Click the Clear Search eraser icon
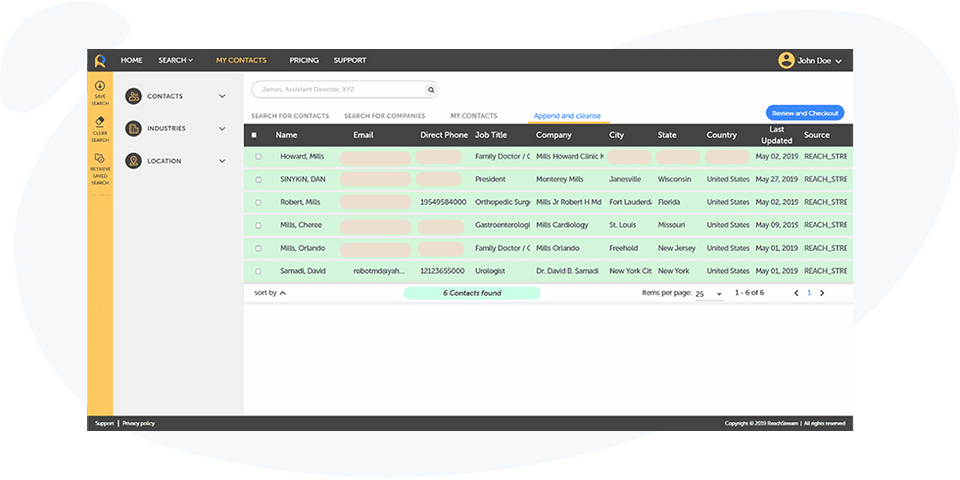The height and width of the screenshot is (480, 960). tap(100, 122)
